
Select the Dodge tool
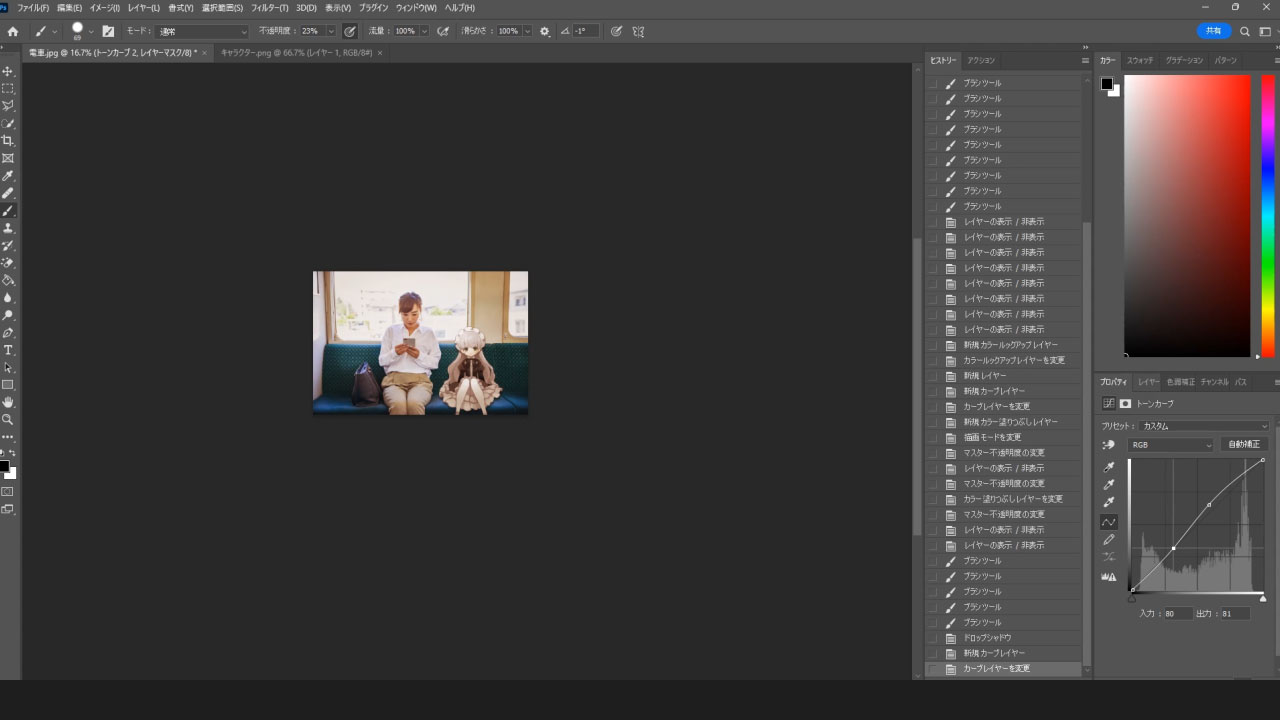(x=8, y=315)
